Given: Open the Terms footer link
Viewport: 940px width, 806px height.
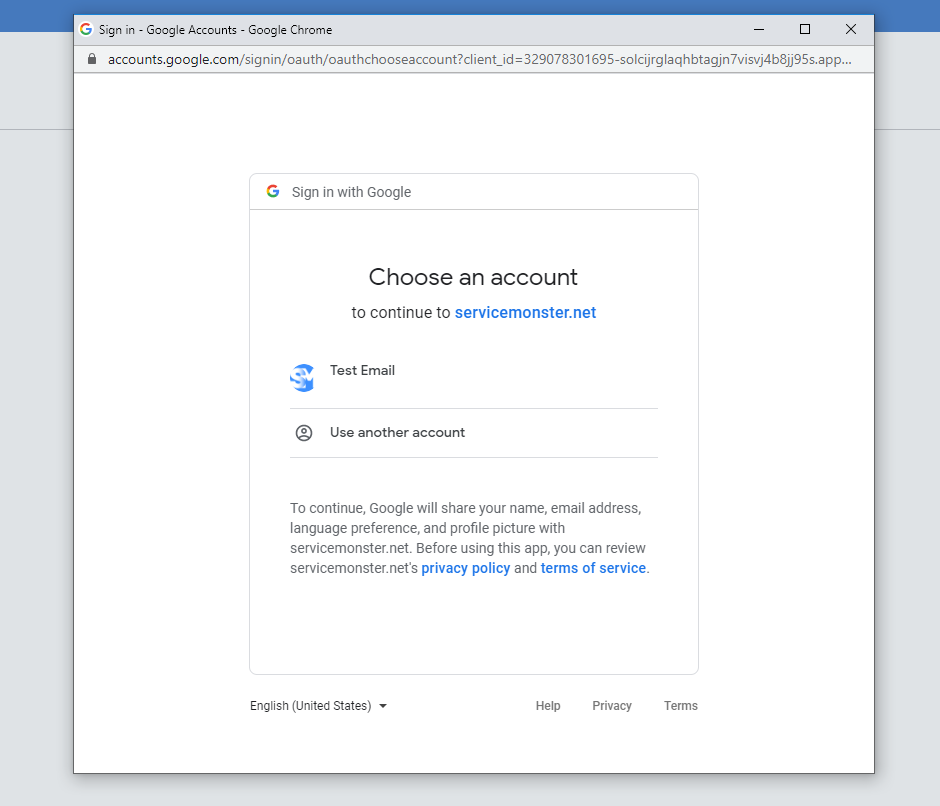Looking at the screenshot, I should click(x=681, y=706).
